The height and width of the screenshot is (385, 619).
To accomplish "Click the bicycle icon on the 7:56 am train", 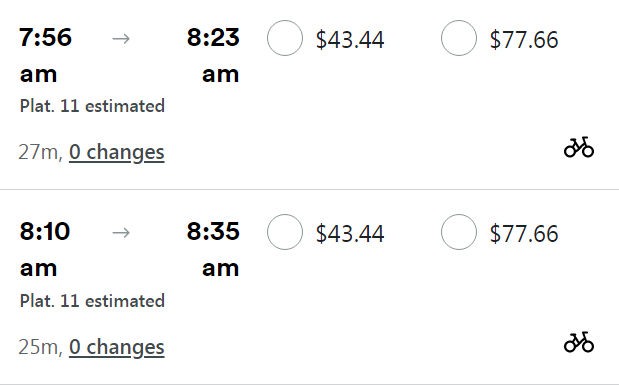I will (x=579, y=147).
